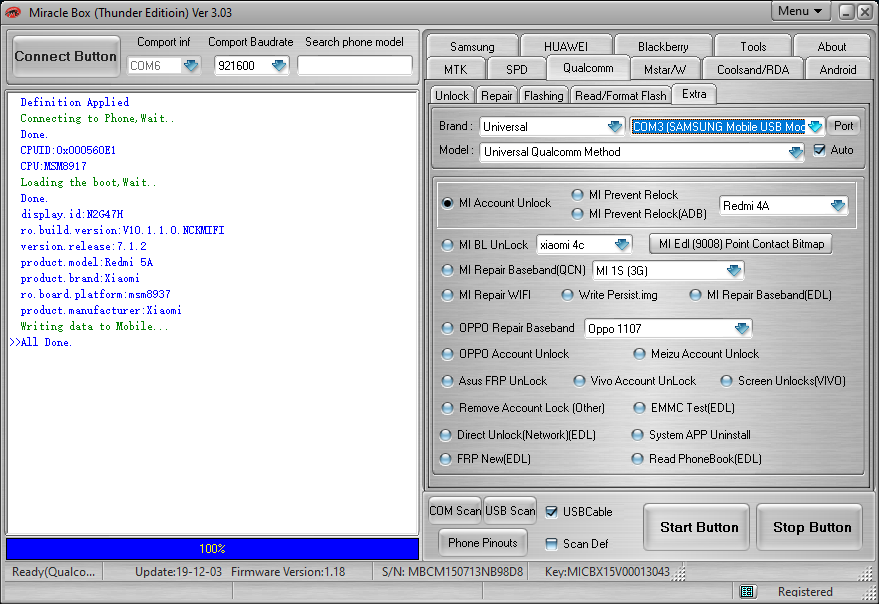Select OPPO Account Unlock option
Screen dimensions: 879x604
pos(447,354)
